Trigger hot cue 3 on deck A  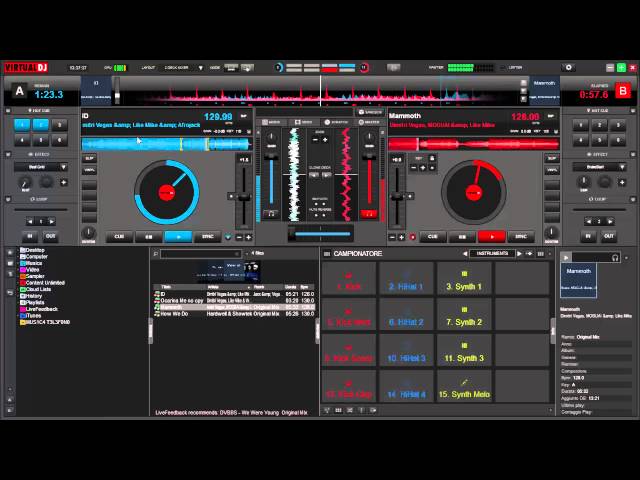(60, 125)
